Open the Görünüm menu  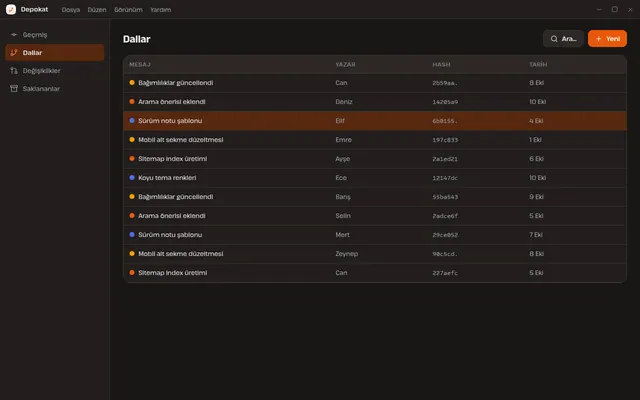click(128, 9)
